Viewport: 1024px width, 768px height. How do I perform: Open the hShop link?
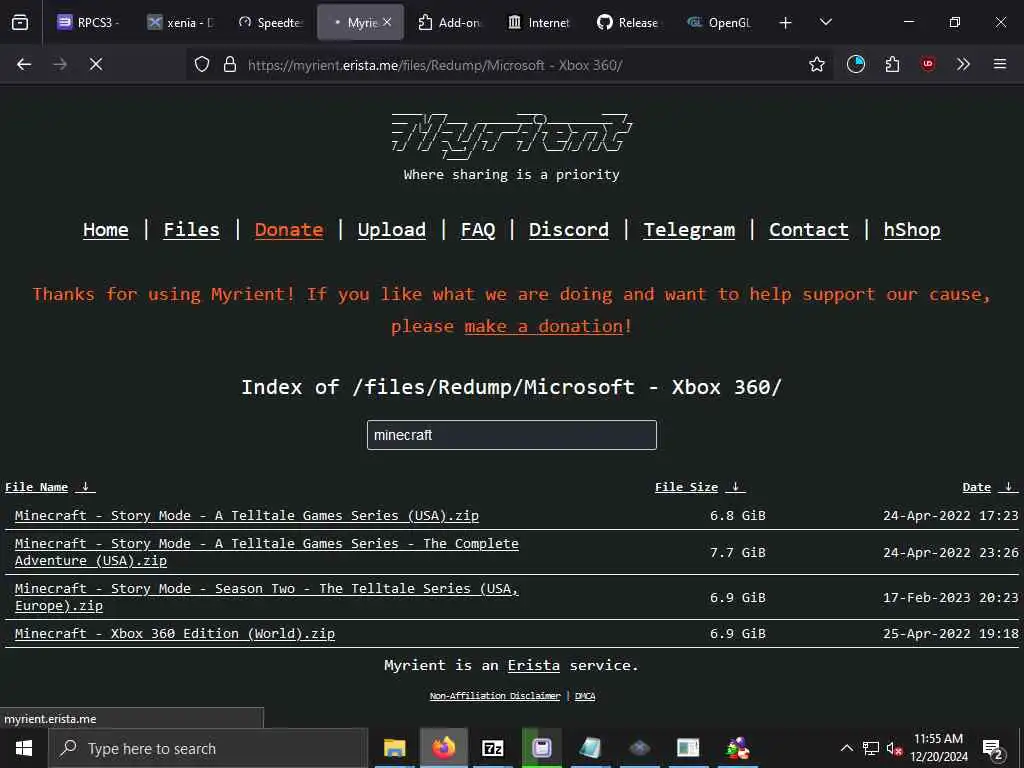pyautogui.click(x=912, y=230)
